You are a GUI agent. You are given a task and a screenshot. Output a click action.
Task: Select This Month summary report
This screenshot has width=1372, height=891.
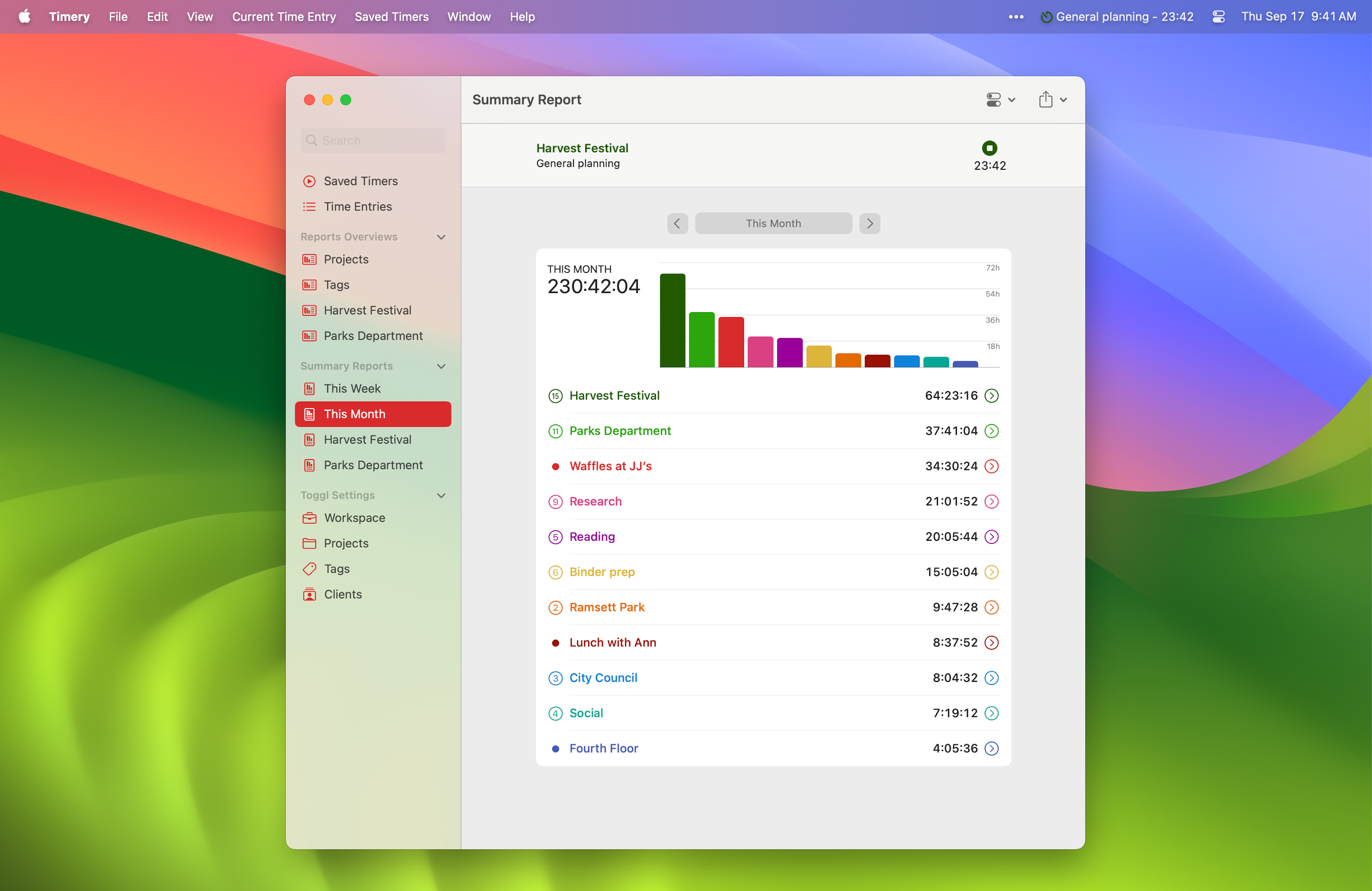[373, 414]
